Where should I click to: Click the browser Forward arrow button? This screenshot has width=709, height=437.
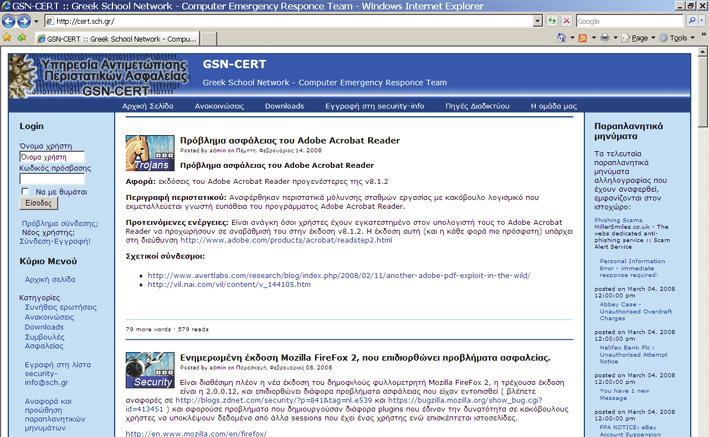pyautogui.click(x=24, y=21)
